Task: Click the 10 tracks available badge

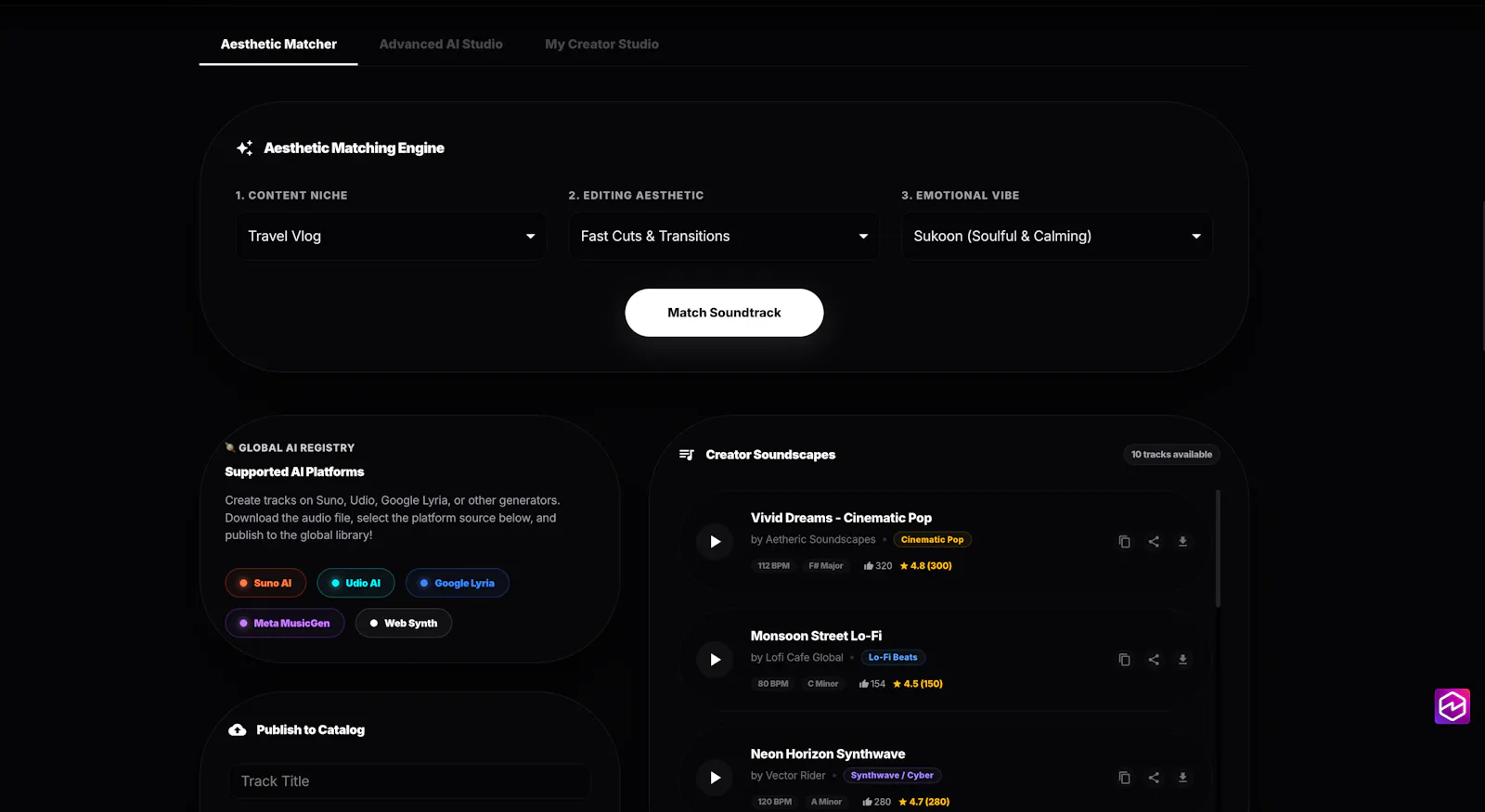Action: pos(1171,455)
